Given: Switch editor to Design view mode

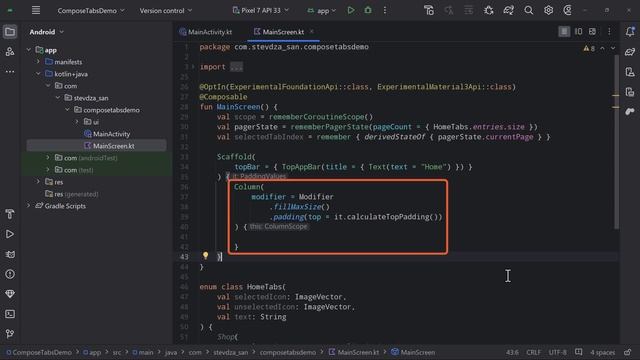Looking at the screenshot, I should click(x=592, y=32).
